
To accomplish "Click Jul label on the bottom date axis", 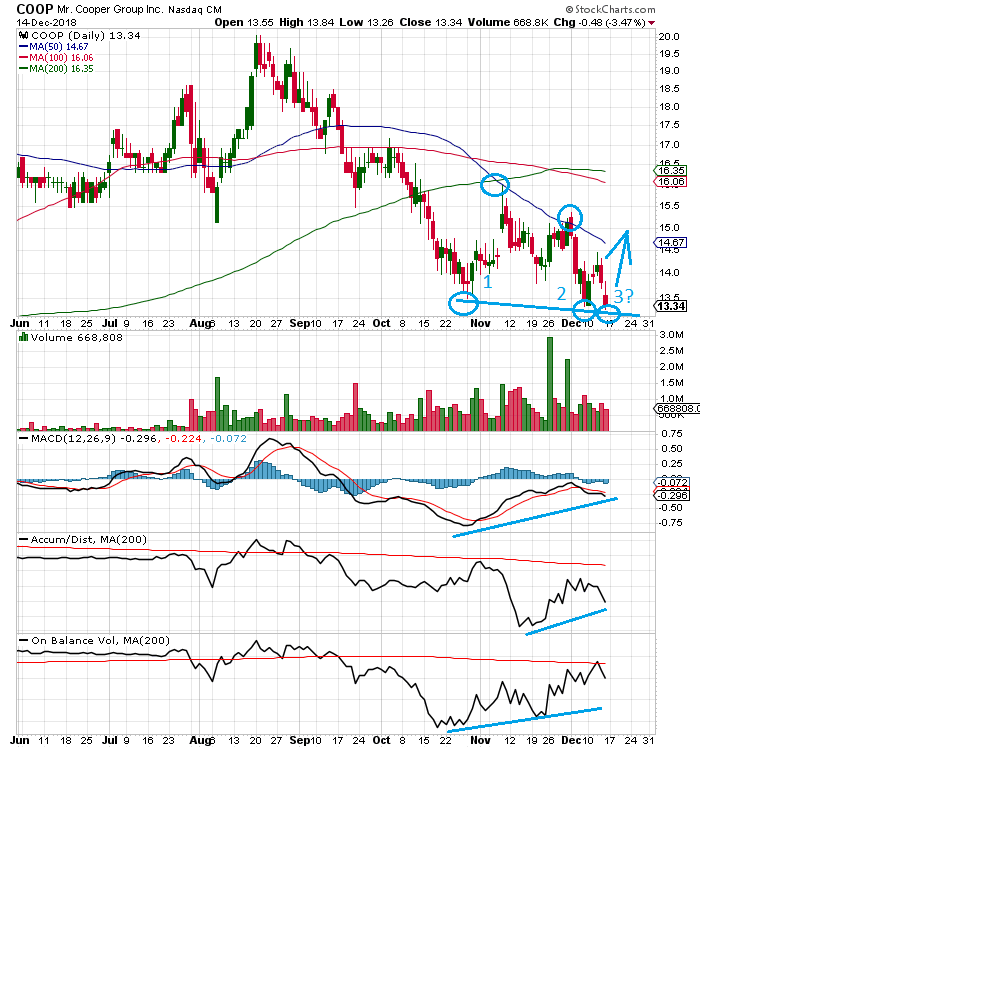I will [x=110, y=740].
